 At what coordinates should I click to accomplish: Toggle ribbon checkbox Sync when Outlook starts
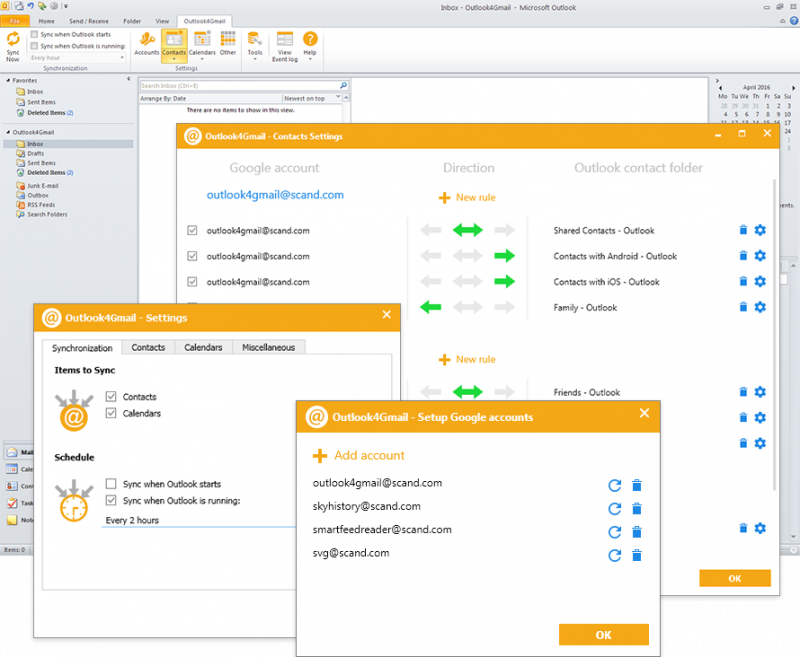pyautogui.click(x=34, y=34)
